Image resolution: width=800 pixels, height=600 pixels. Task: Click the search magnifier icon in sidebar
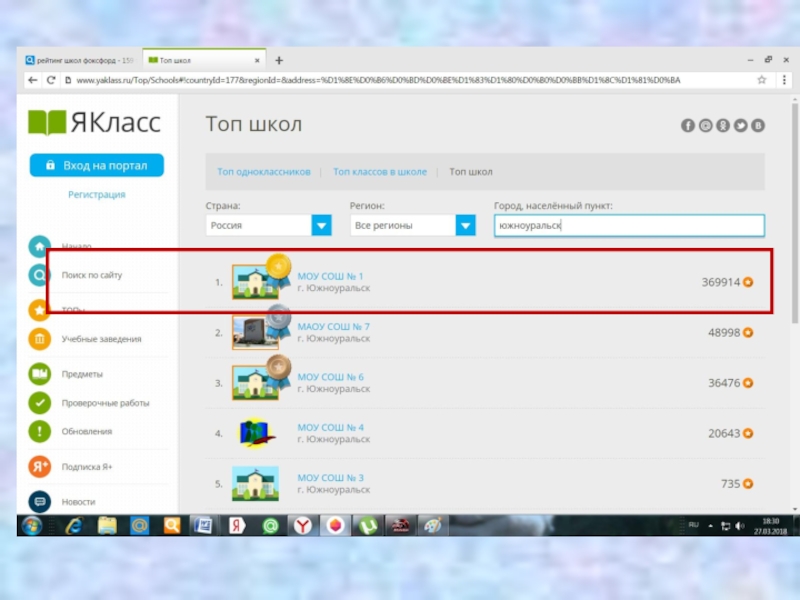(x=39, y=275)
